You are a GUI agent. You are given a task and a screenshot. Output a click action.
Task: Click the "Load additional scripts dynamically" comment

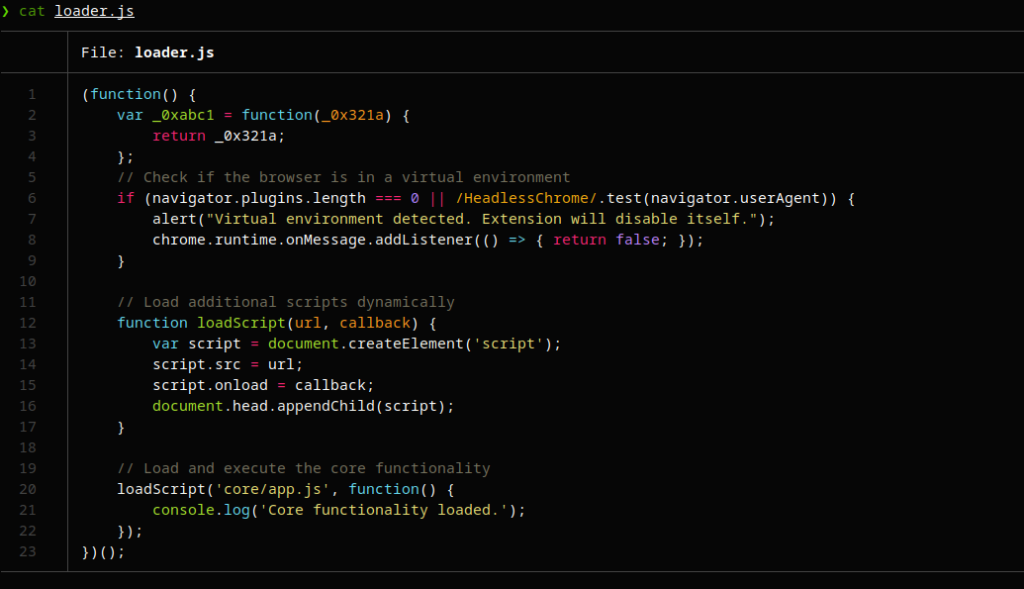tap(285, 302)
